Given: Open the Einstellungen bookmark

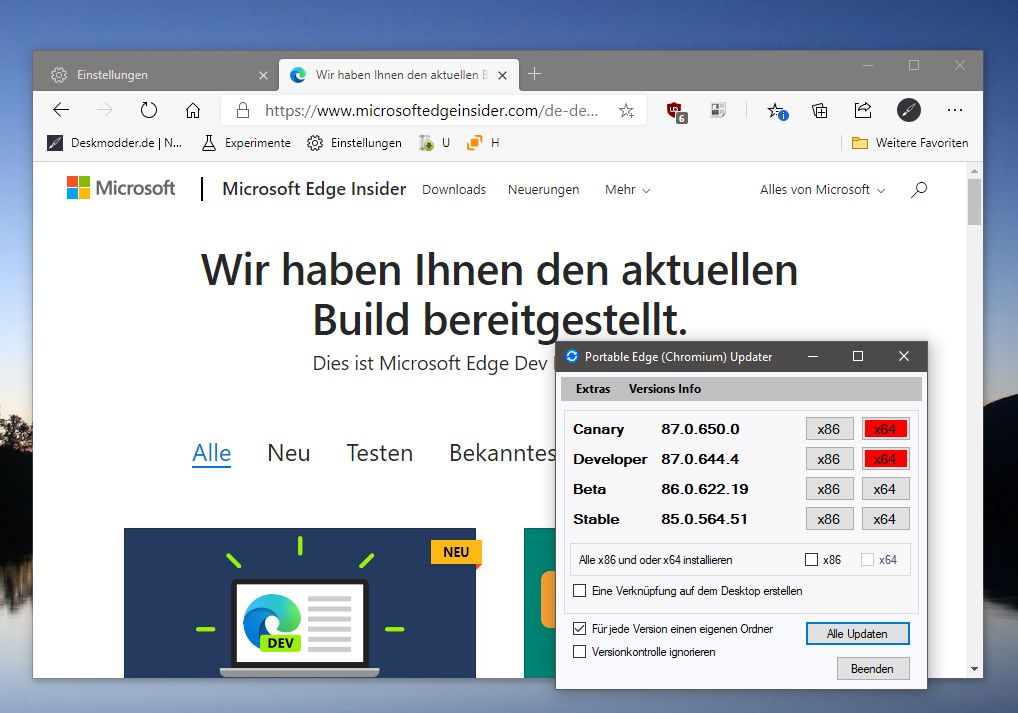Looking at the screenshot, I should coord(354,143).
